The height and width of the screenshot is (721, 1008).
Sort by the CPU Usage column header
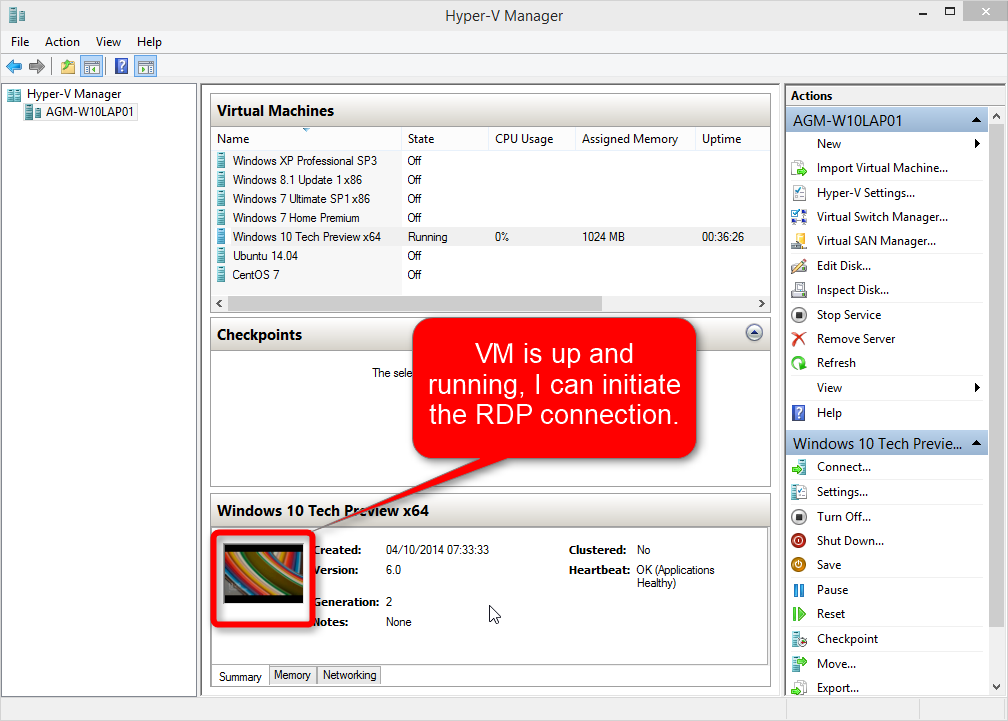(532, 139)
